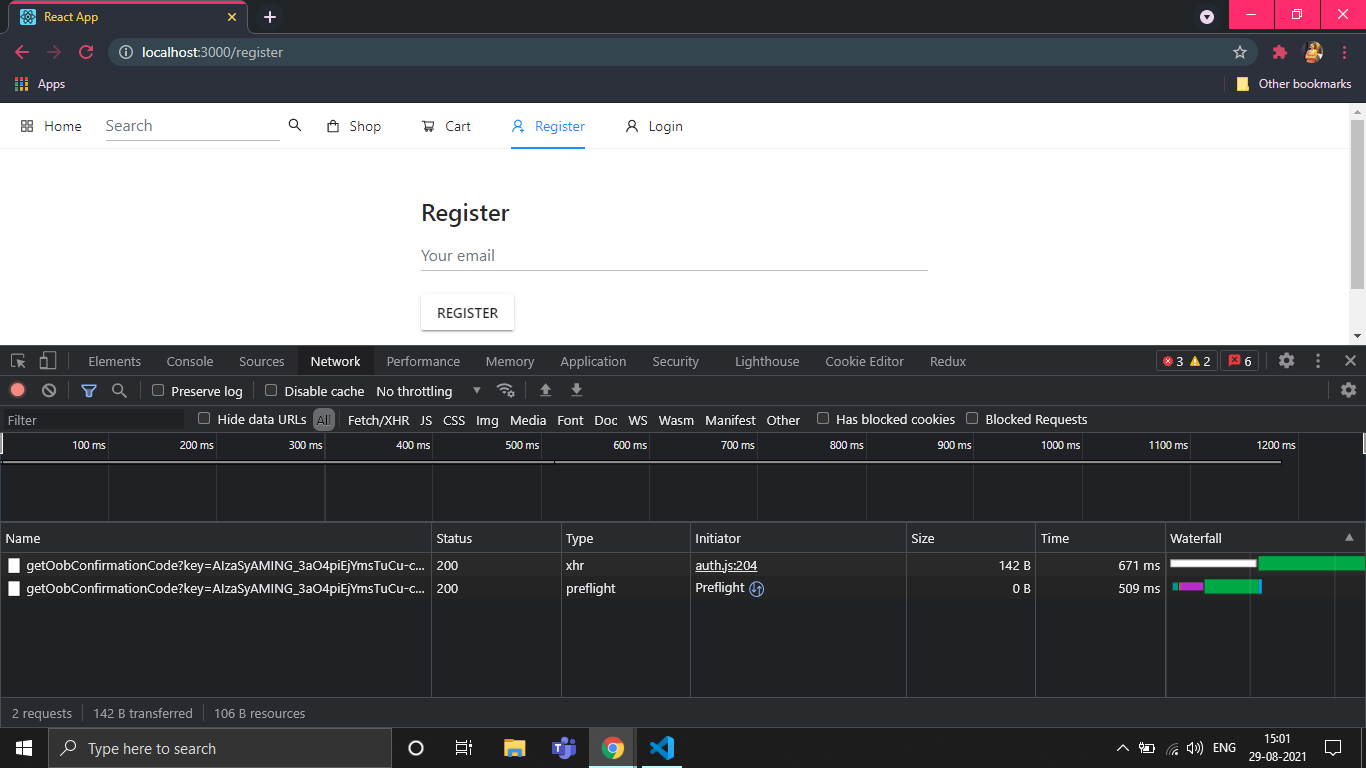This screenshot has width=1366, height=768.
Task: Switch to the Console panel
Action: point(189,361)
